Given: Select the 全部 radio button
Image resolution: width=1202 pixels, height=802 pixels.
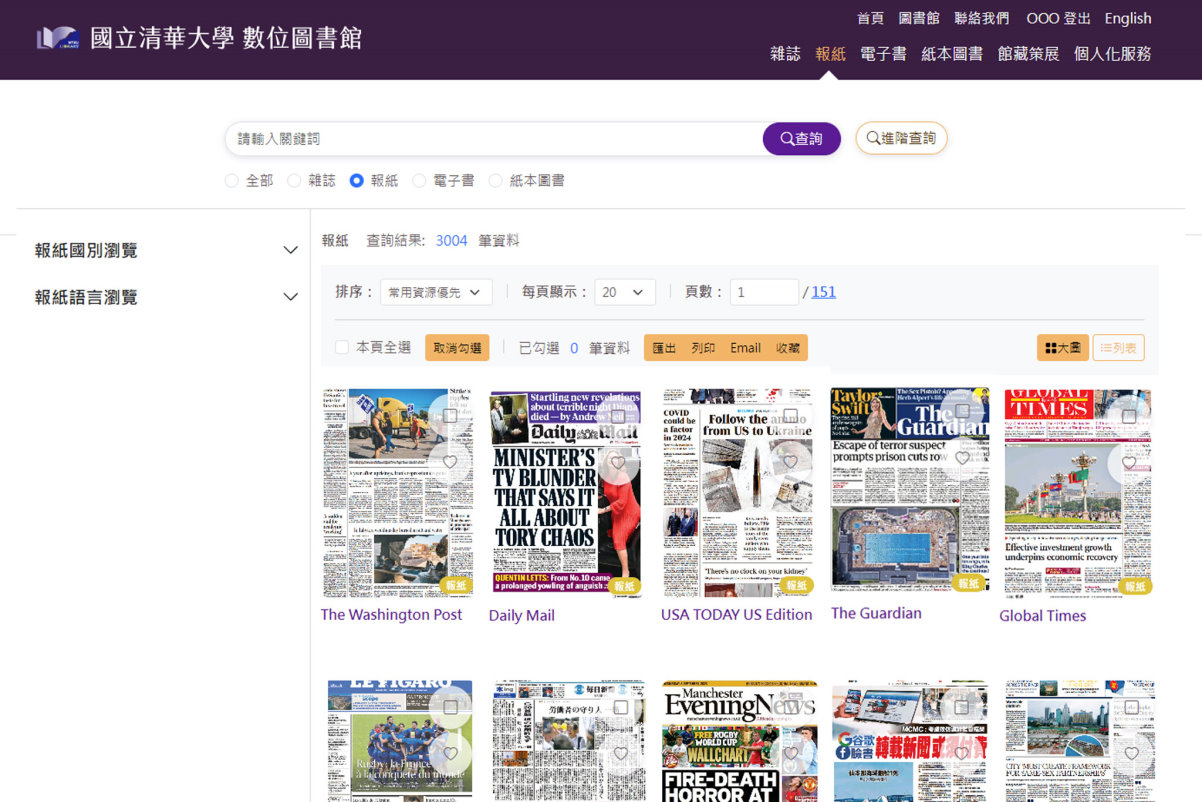Looking at the screenshot, I should coord(232,181).
